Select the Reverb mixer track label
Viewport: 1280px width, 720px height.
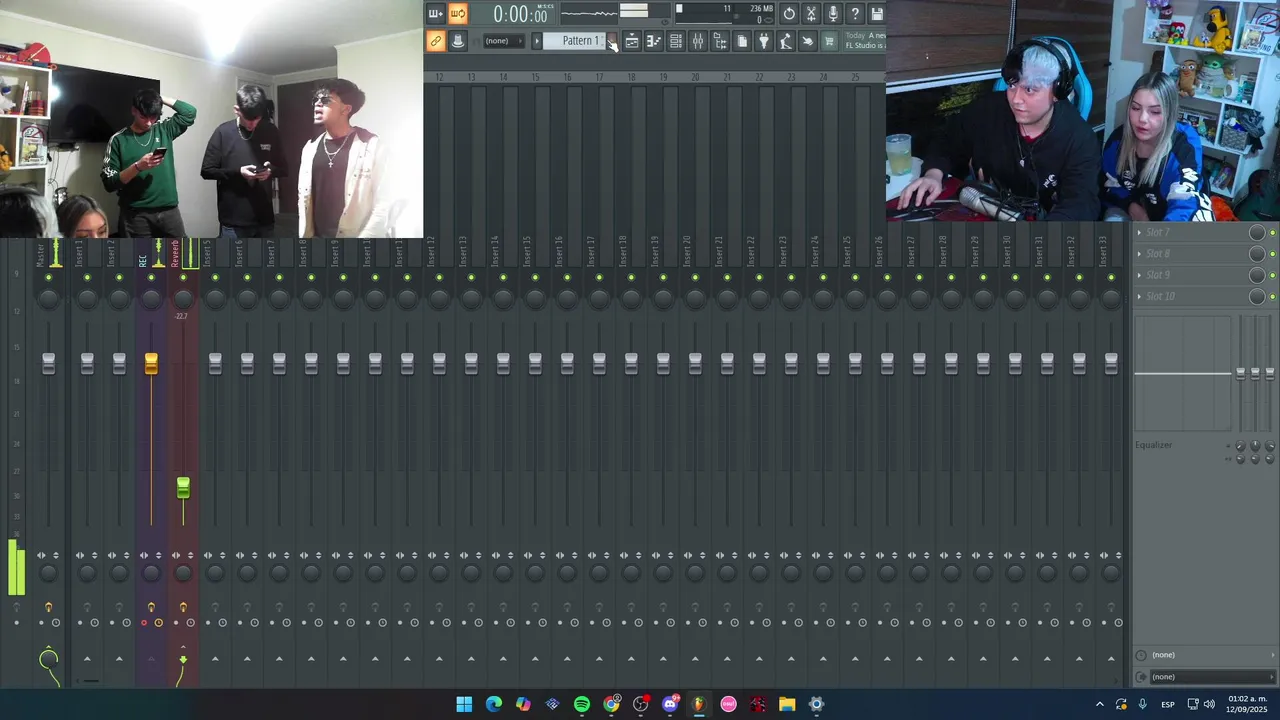tap(175, 253)
